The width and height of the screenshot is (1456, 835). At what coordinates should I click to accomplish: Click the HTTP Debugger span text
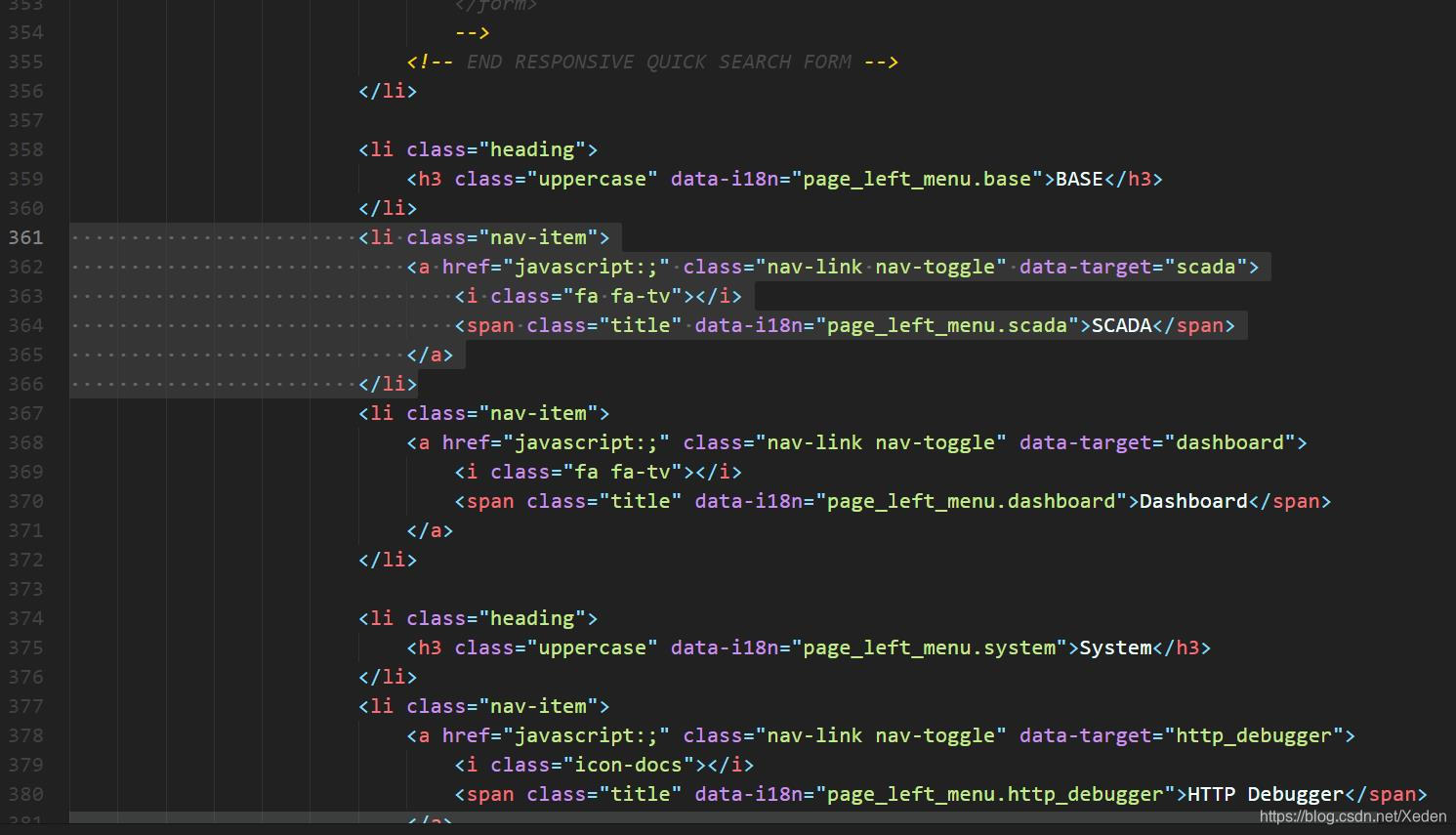(x=1266, y=794)
